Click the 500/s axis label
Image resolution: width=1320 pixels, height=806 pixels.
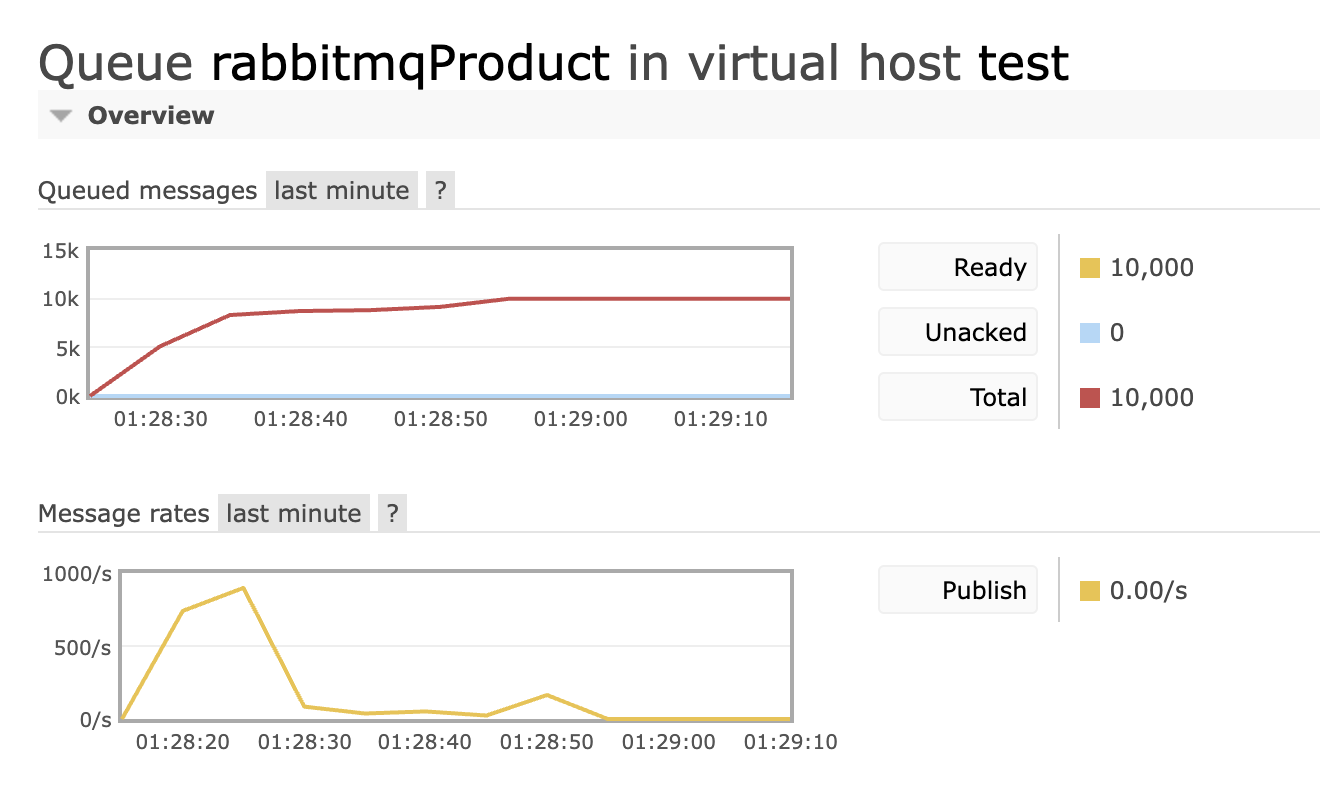pos(84,647)
